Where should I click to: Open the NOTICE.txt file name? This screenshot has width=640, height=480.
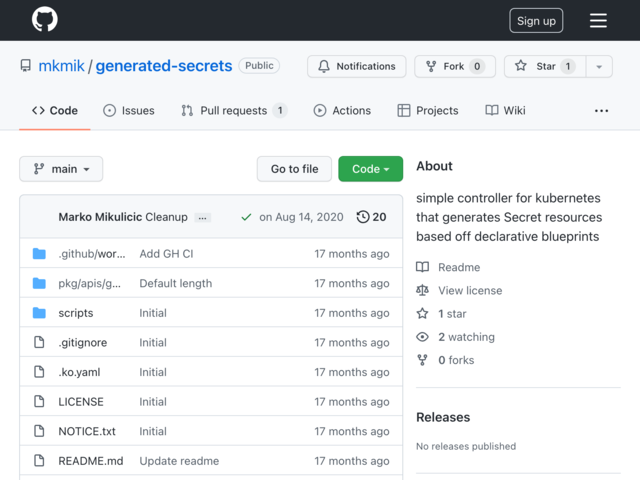[87, 431]
